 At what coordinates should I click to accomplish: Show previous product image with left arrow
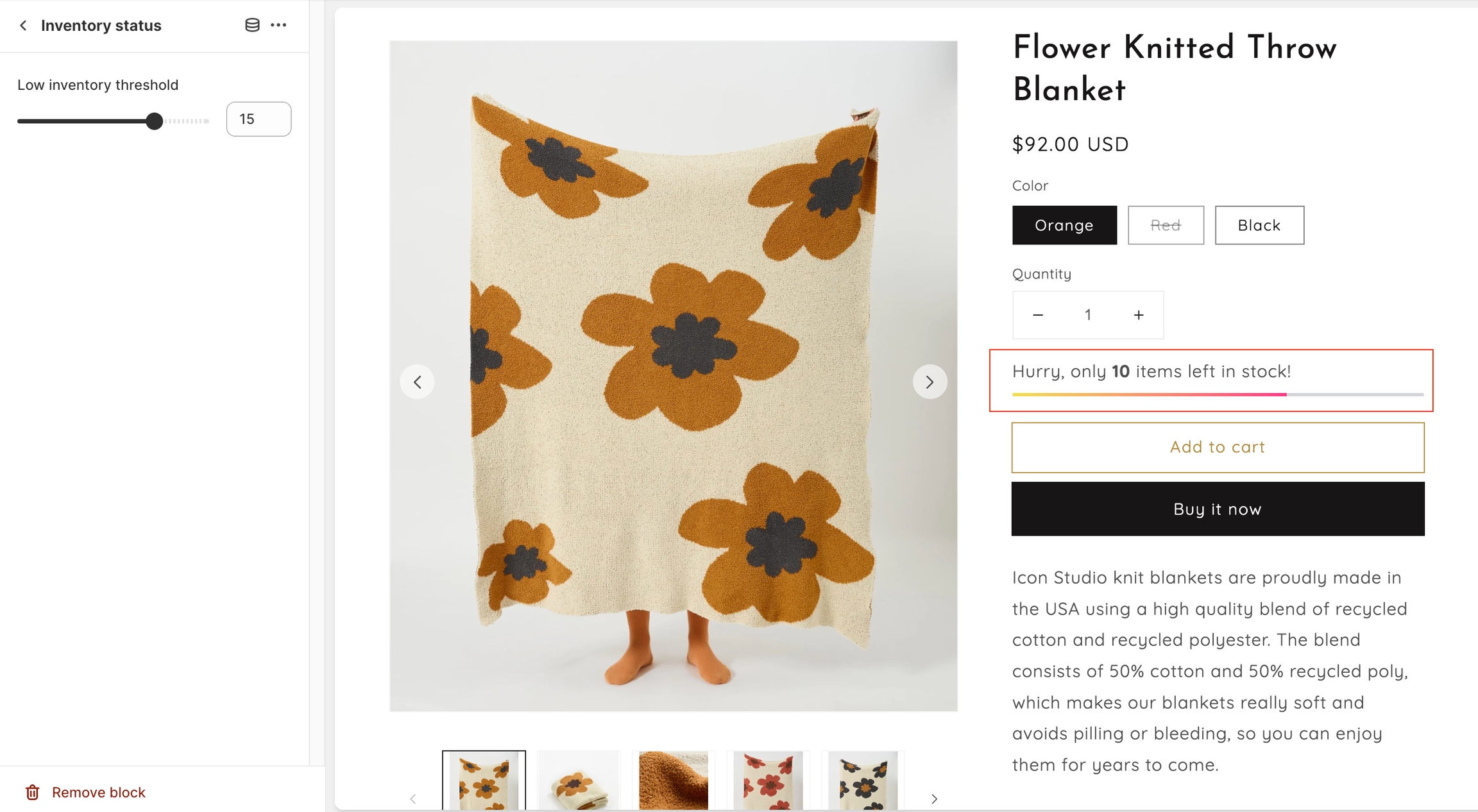pos(417,382)
